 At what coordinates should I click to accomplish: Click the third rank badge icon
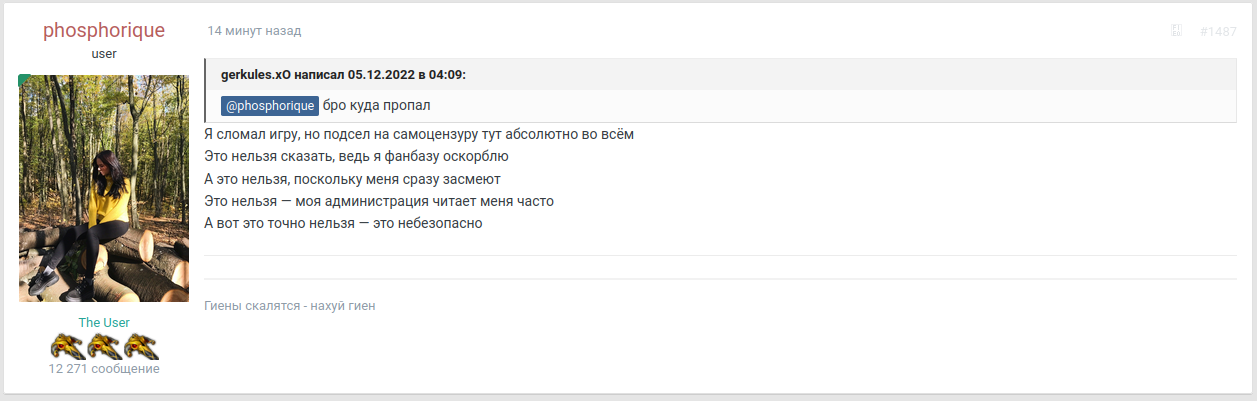(140, 346)
